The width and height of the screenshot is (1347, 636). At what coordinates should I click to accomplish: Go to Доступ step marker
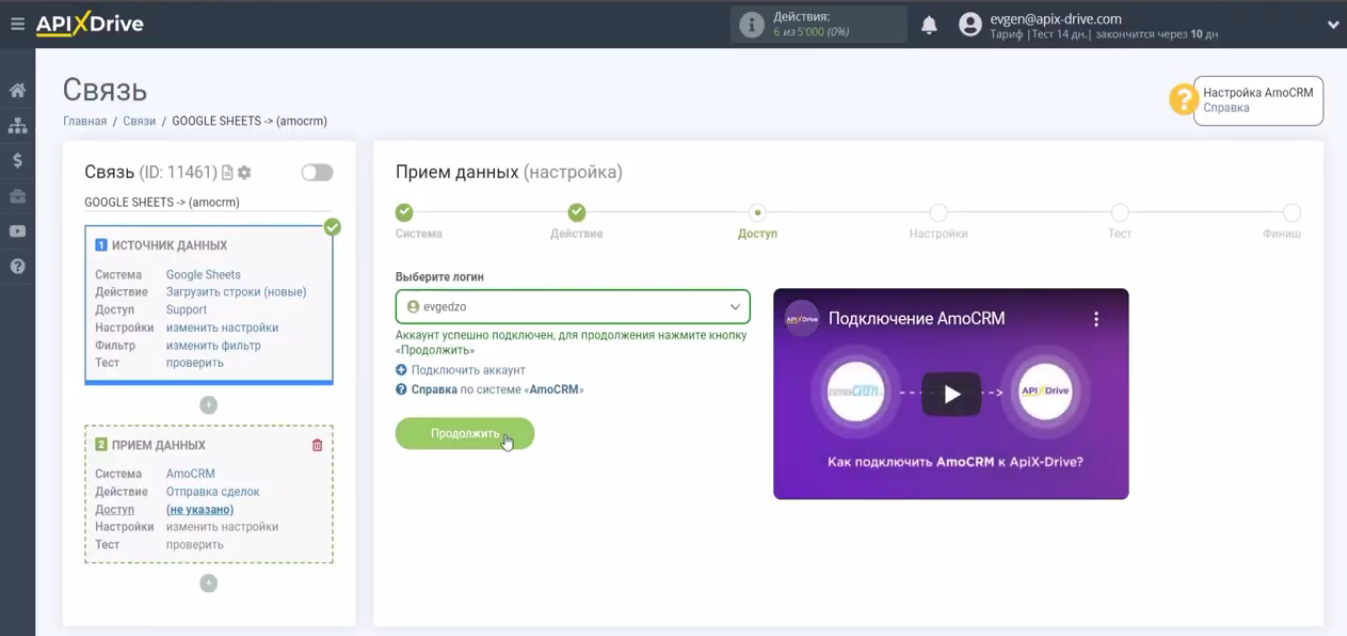click(758, 212)
